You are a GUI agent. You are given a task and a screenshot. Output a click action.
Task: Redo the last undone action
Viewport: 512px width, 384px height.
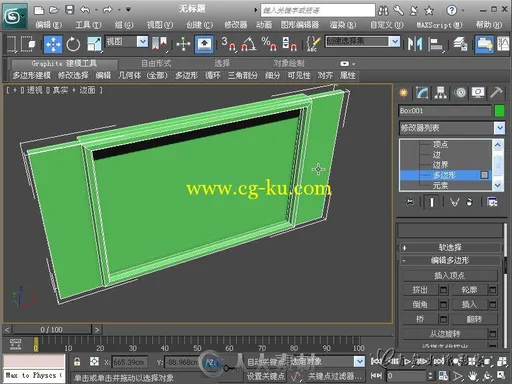pyautogui.click(x=107, y=10)
